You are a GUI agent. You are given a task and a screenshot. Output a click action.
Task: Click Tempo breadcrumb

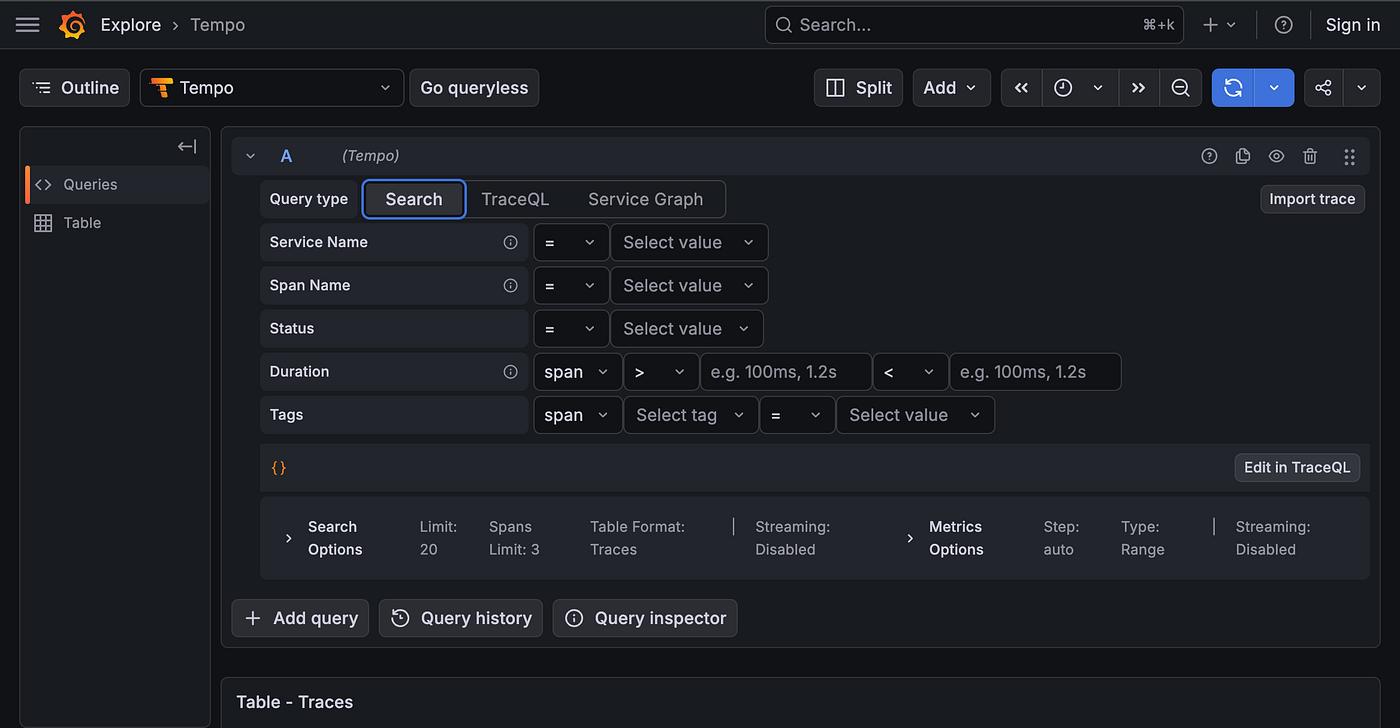218,25
